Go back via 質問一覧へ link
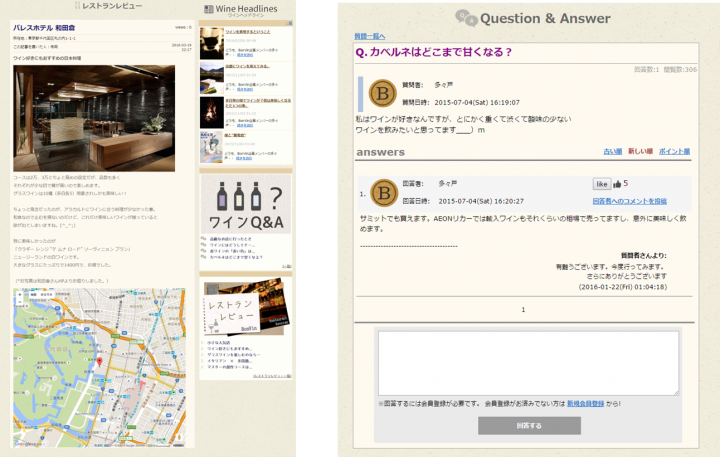720x457 pixels. [x=370, y=36]
